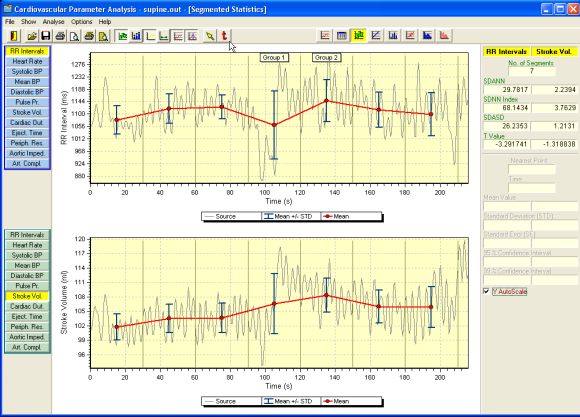
Task: Toggle Mean +/- STD legend in upper chart
Action: pyautogui.click(x=291, y=216)
